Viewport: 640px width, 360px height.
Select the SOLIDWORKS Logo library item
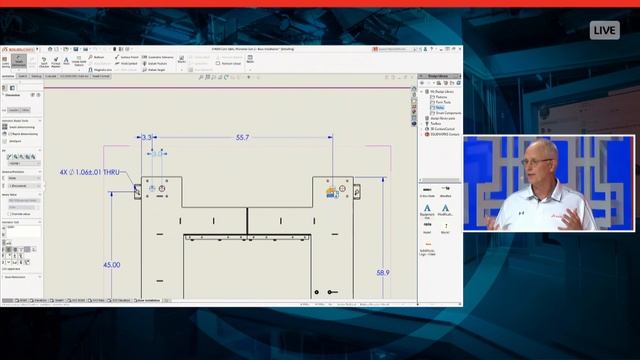pos(428,248)
